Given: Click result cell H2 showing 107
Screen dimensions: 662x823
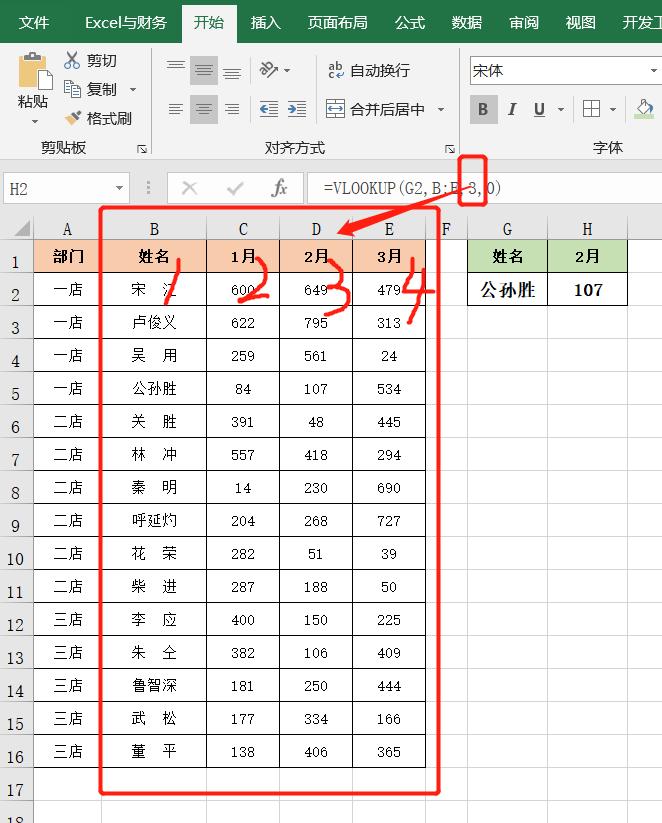Looking at the screenshot, I should 587,289.
